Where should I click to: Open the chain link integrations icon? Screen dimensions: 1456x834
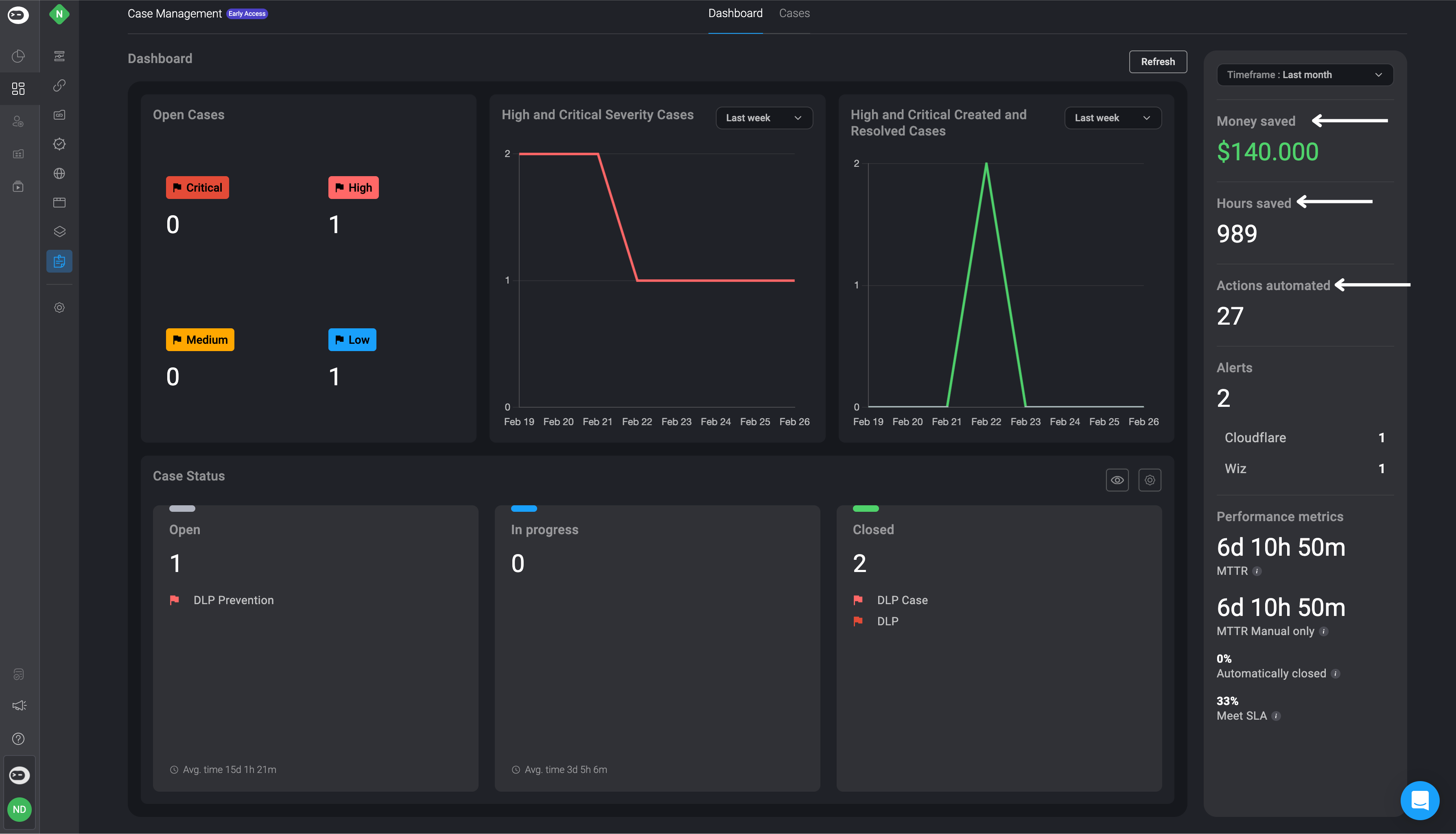click(59, 85)
